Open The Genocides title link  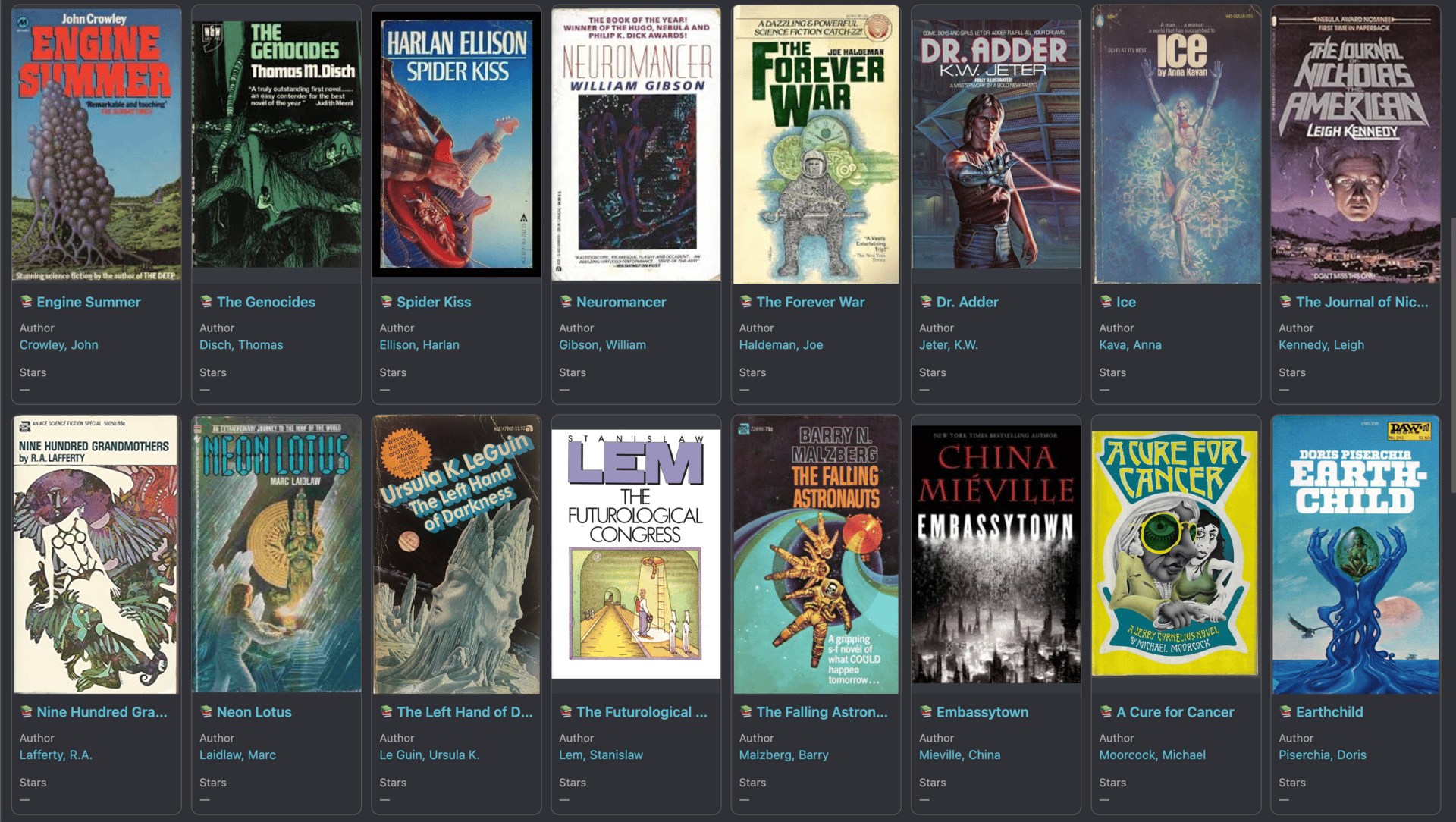tap(265, 302)
